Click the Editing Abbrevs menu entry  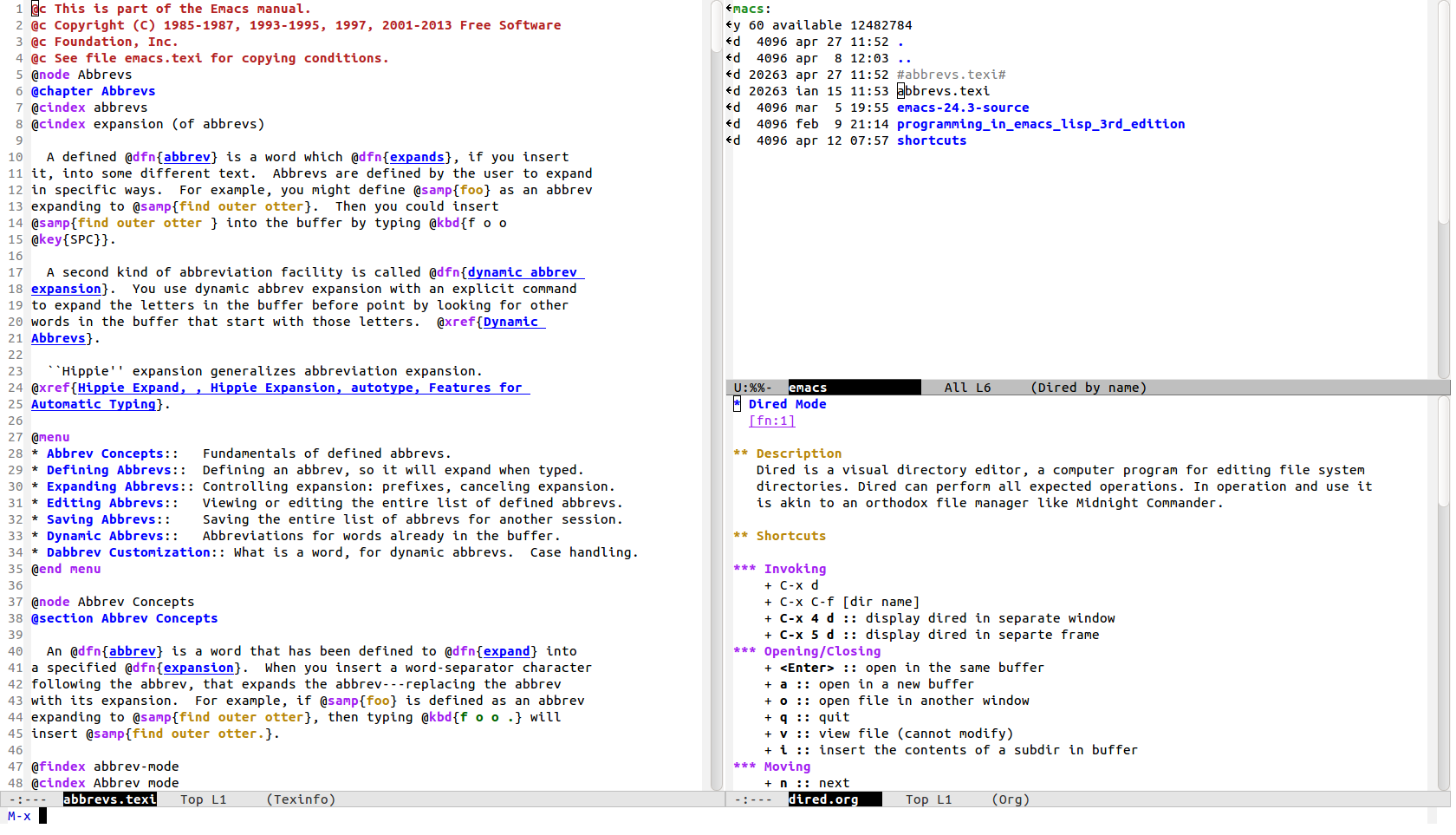[x=105, y=503]
